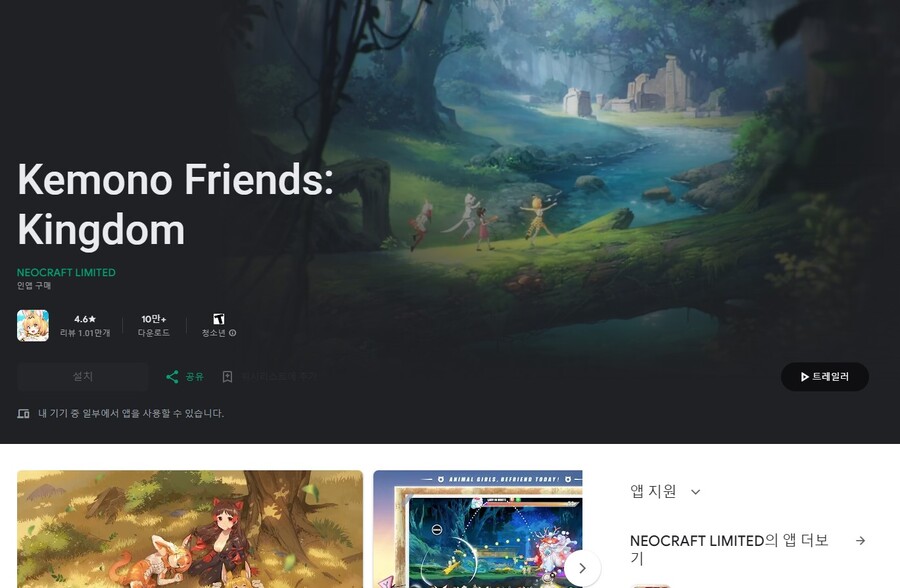The width and height of the screenshot is (900, 588).
Task: Click the play icon on 트레일러 button
Action: tap(805, 377)
